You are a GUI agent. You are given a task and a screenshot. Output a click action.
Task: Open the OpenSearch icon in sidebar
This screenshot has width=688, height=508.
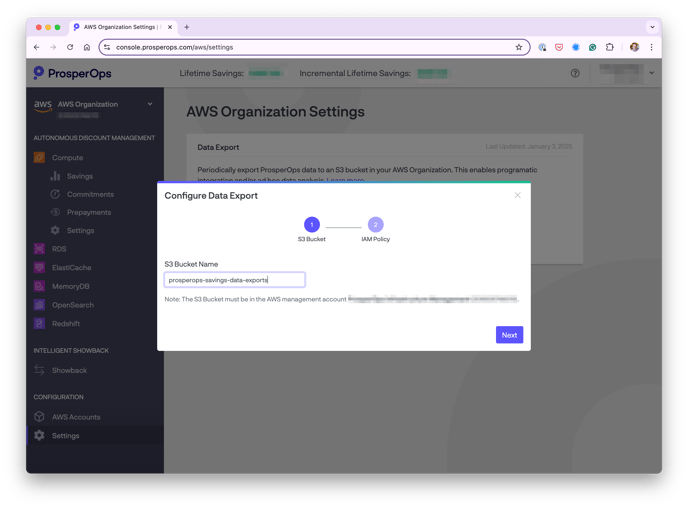tap(39, 305)
